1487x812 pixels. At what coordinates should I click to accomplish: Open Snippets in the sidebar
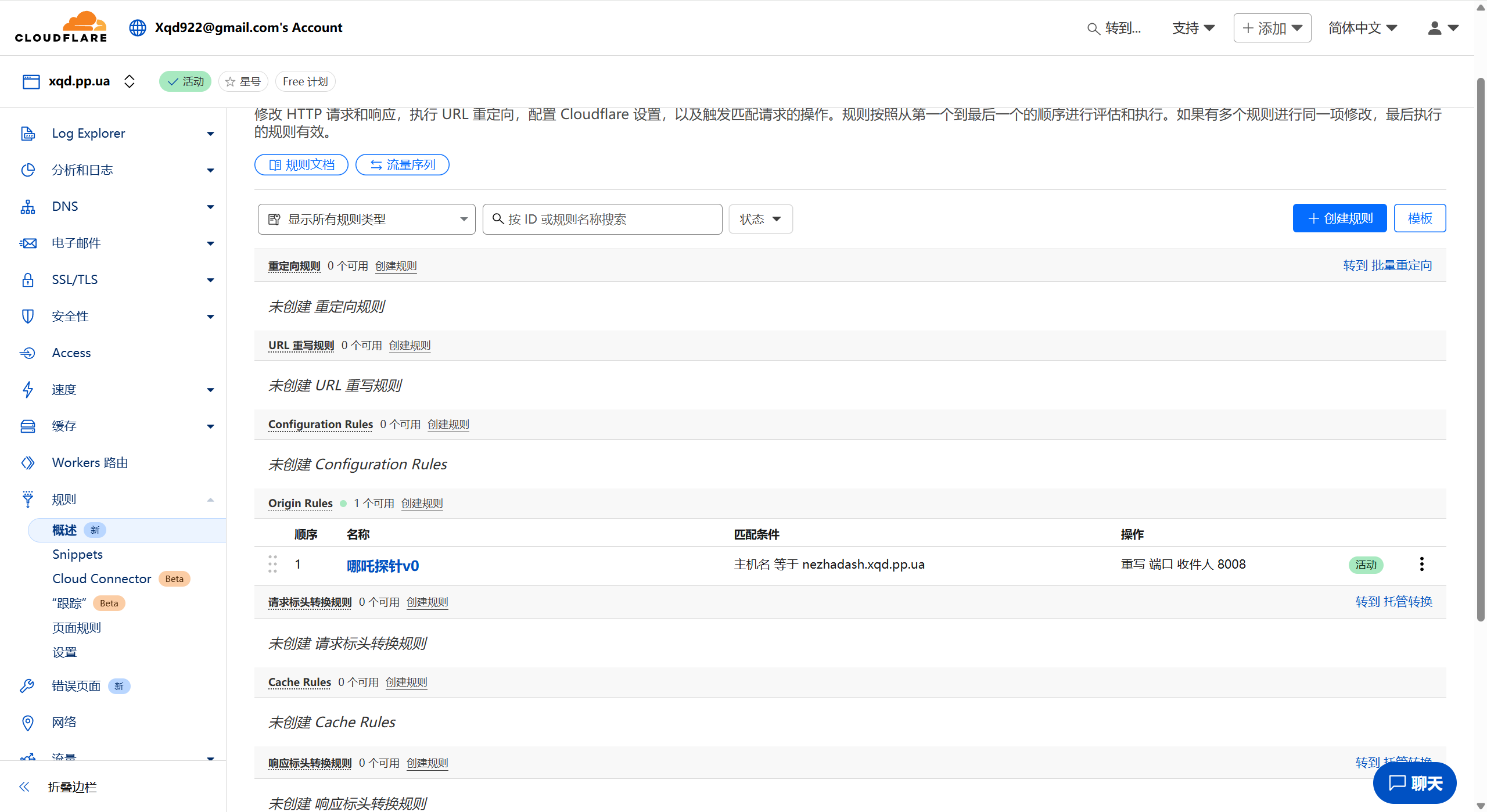click(77, 554)
